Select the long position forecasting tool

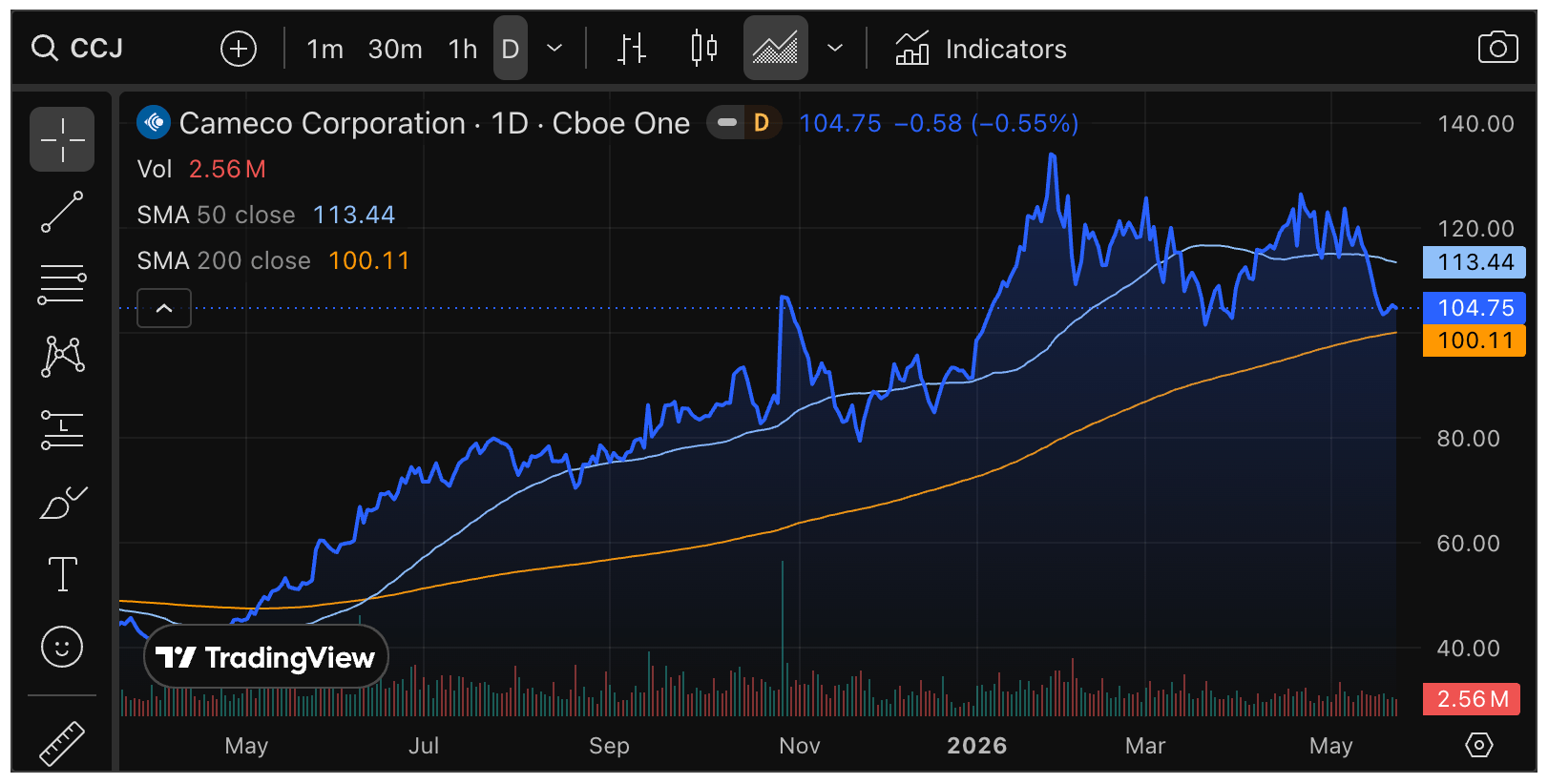tap(62, 429)
